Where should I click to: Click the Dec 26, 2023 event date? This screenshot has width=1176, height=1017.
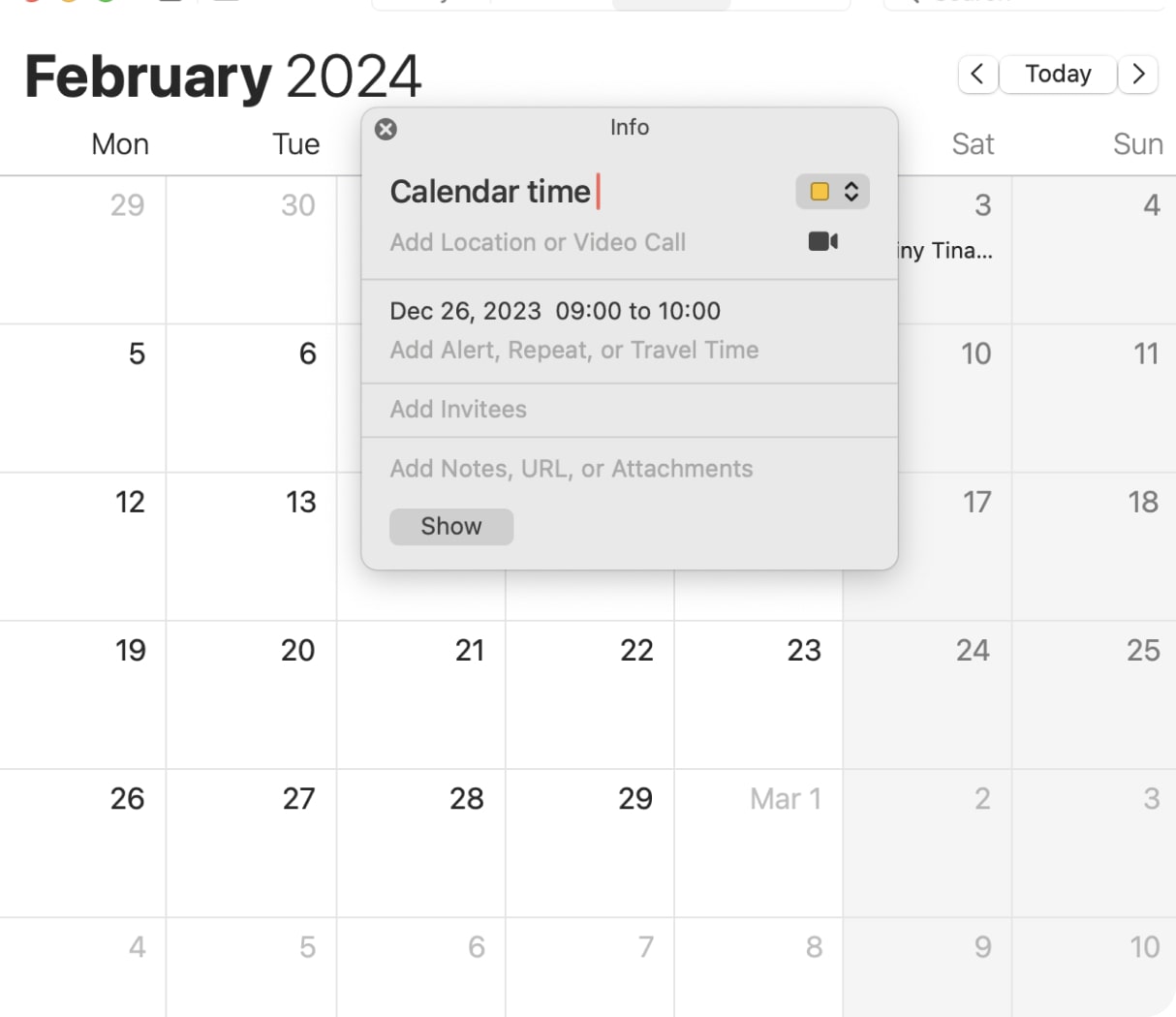465,311
